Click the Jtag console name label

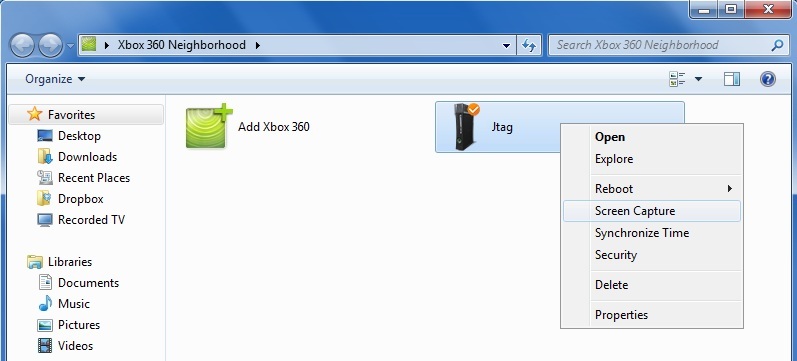click(502, 127)
